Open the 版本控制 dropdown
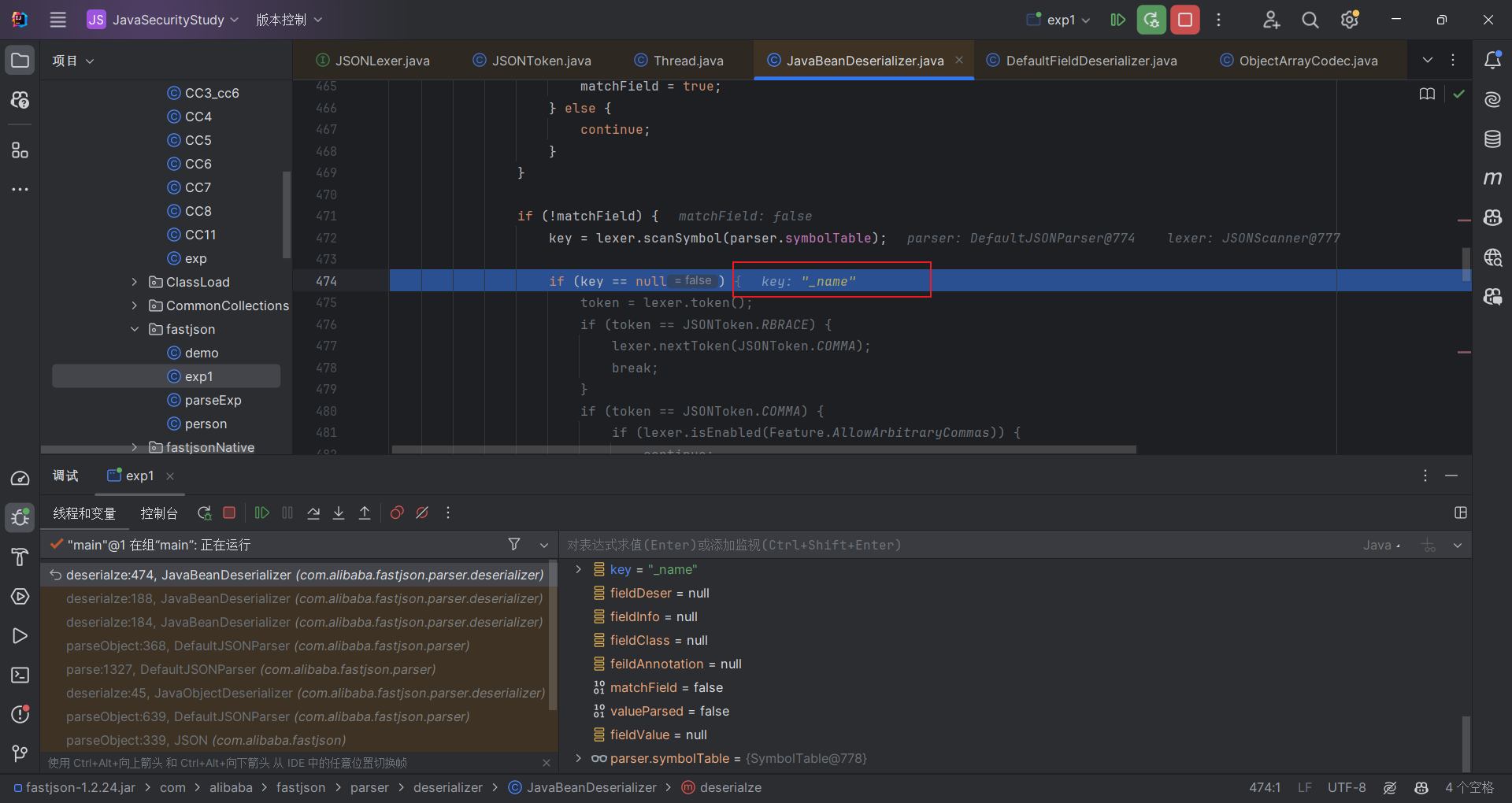 tap(289, 20)
